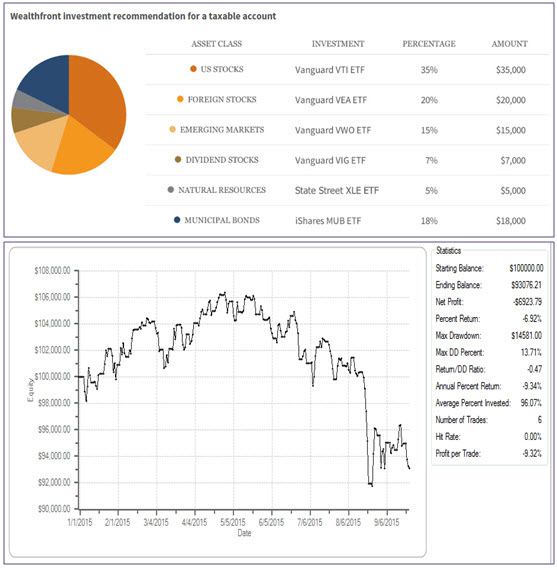Click the 5/5/2015 x-axis date label
The height and width of the screenshot is (568, 557).
233,522
